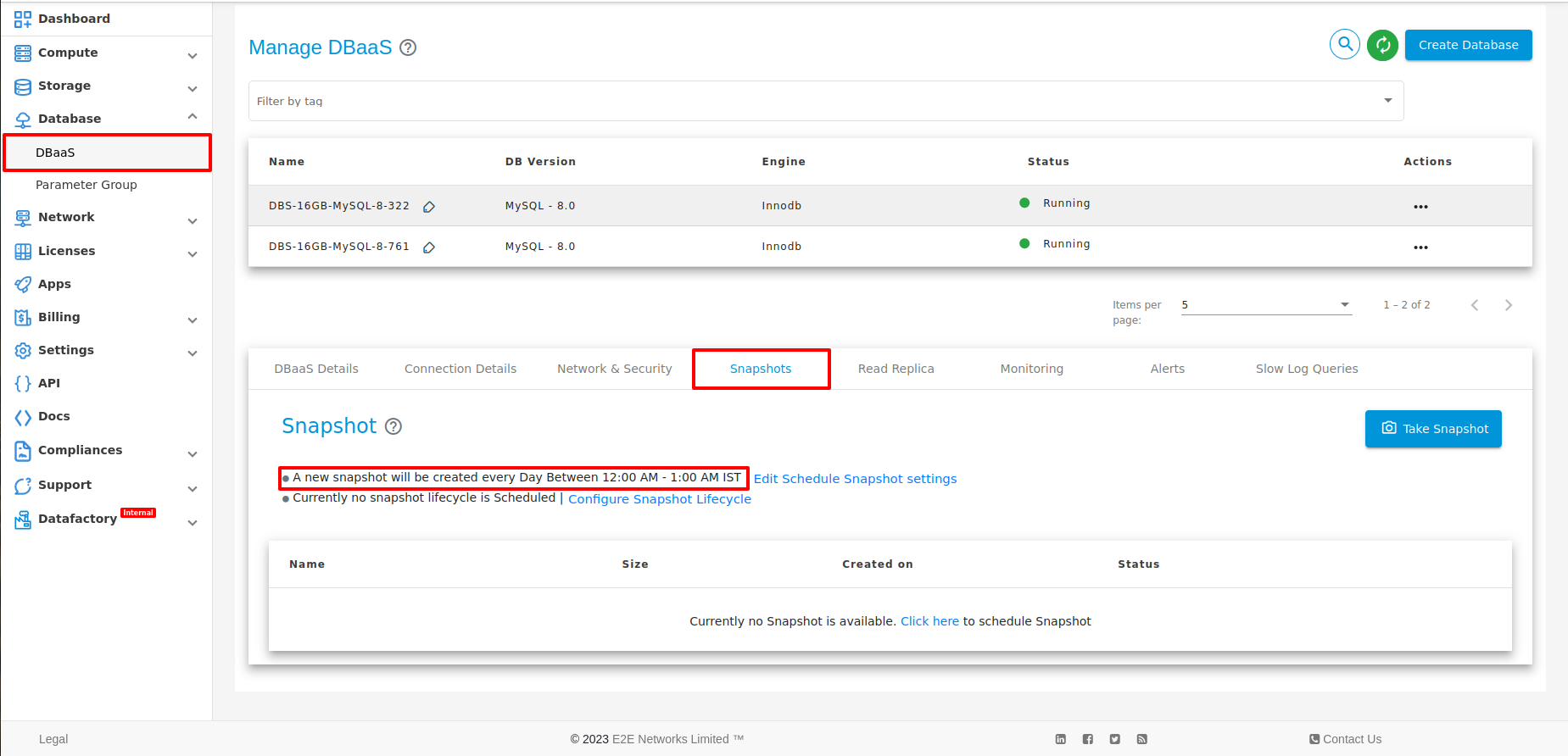Open the Contact Us footer link

pos(1346,739)
